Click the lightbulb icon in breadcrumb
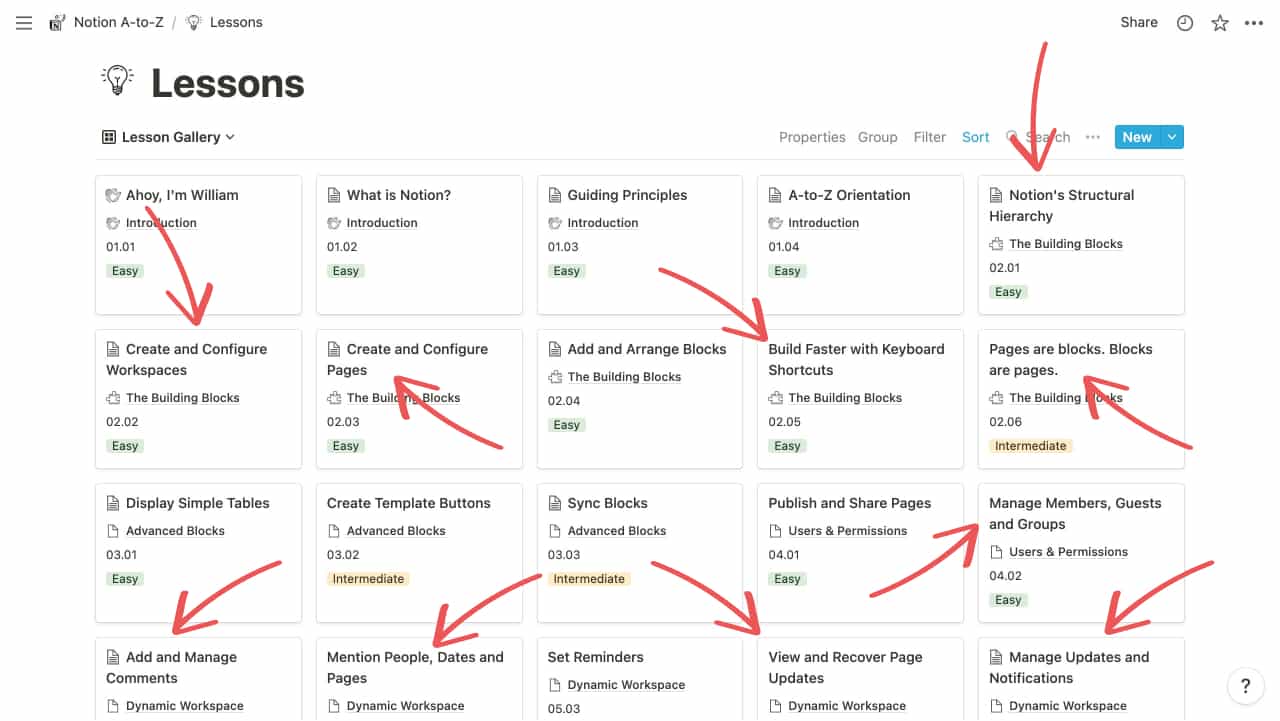The image size is (1280, 721). (194, 22)
